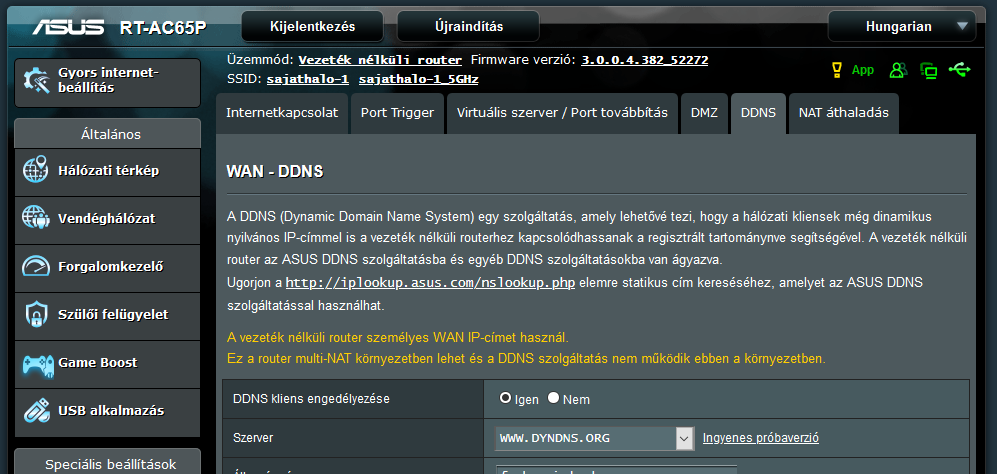The width and height of the screenshot is (997, 474).
Task: Click the green network monitor status icon
Action: tap(929, 71)
